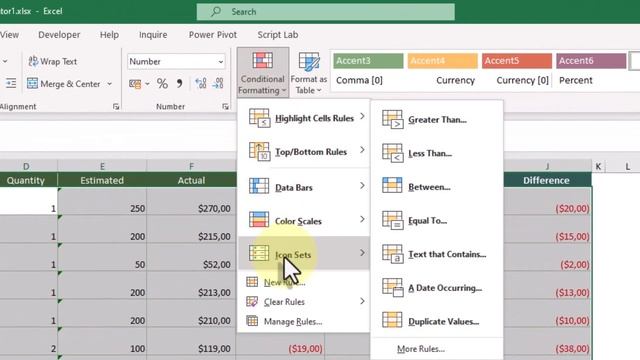Expand the Number format dropdown
This screenshot has height=360, width=640.
[x=220, y=62]
